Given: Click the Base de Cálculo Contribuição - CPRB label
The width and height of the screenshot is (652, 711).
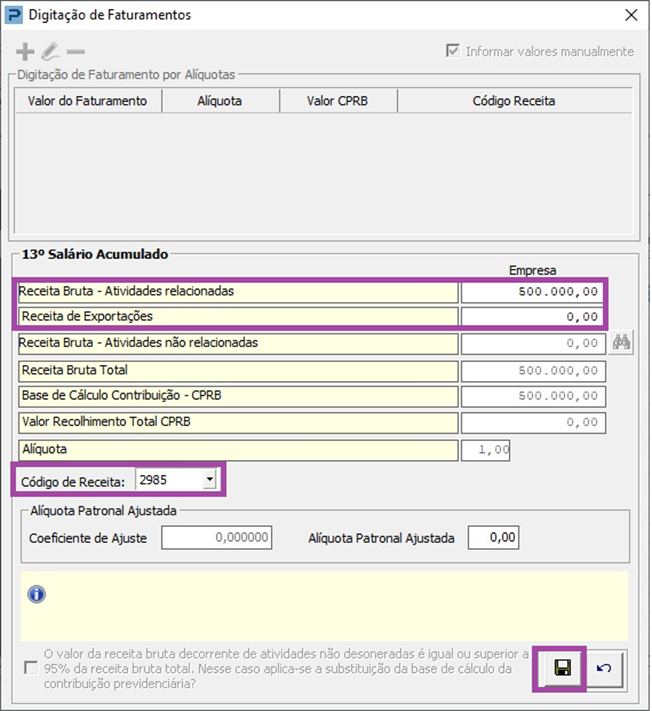Looking at the screenshot, I should (x=122, y=395).
